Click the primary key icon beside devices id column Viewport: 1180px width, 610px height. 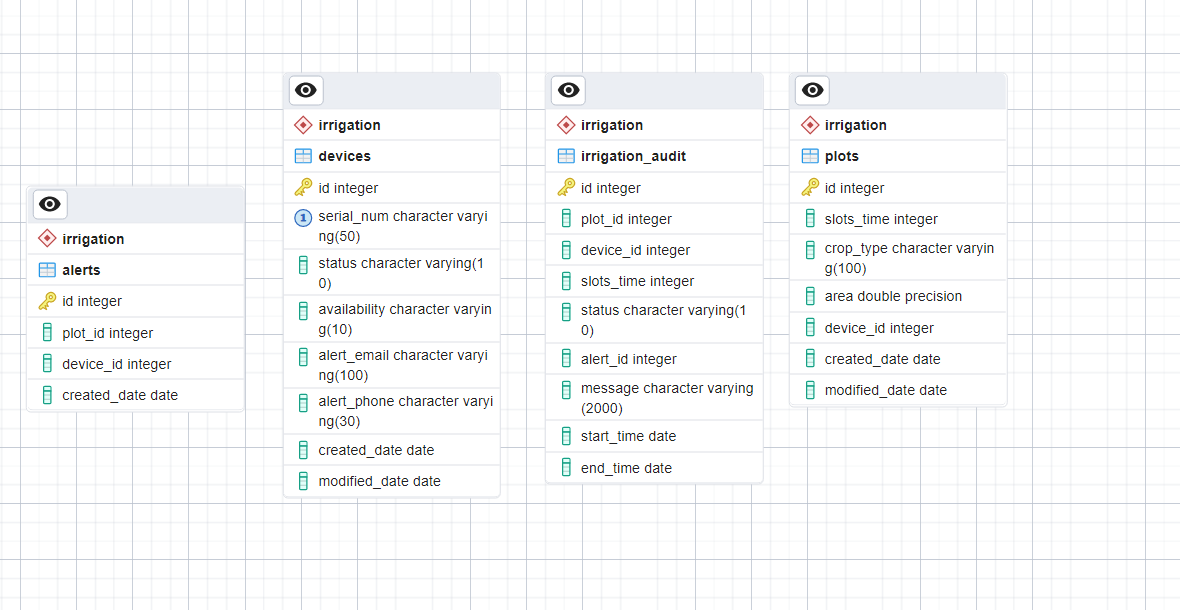(303, 187)
